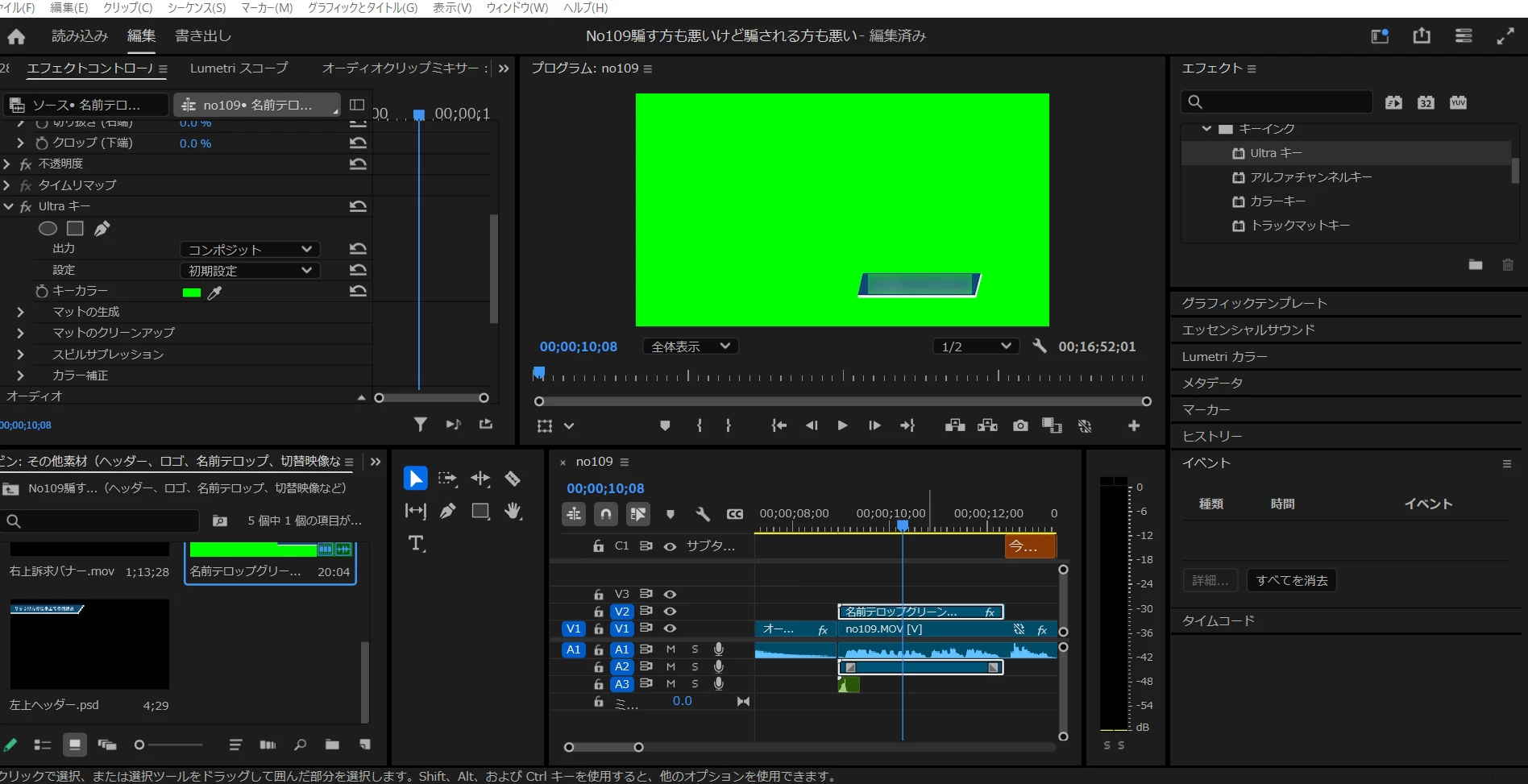
Task: Select the Rectangle shape tool
Action: 480,511
